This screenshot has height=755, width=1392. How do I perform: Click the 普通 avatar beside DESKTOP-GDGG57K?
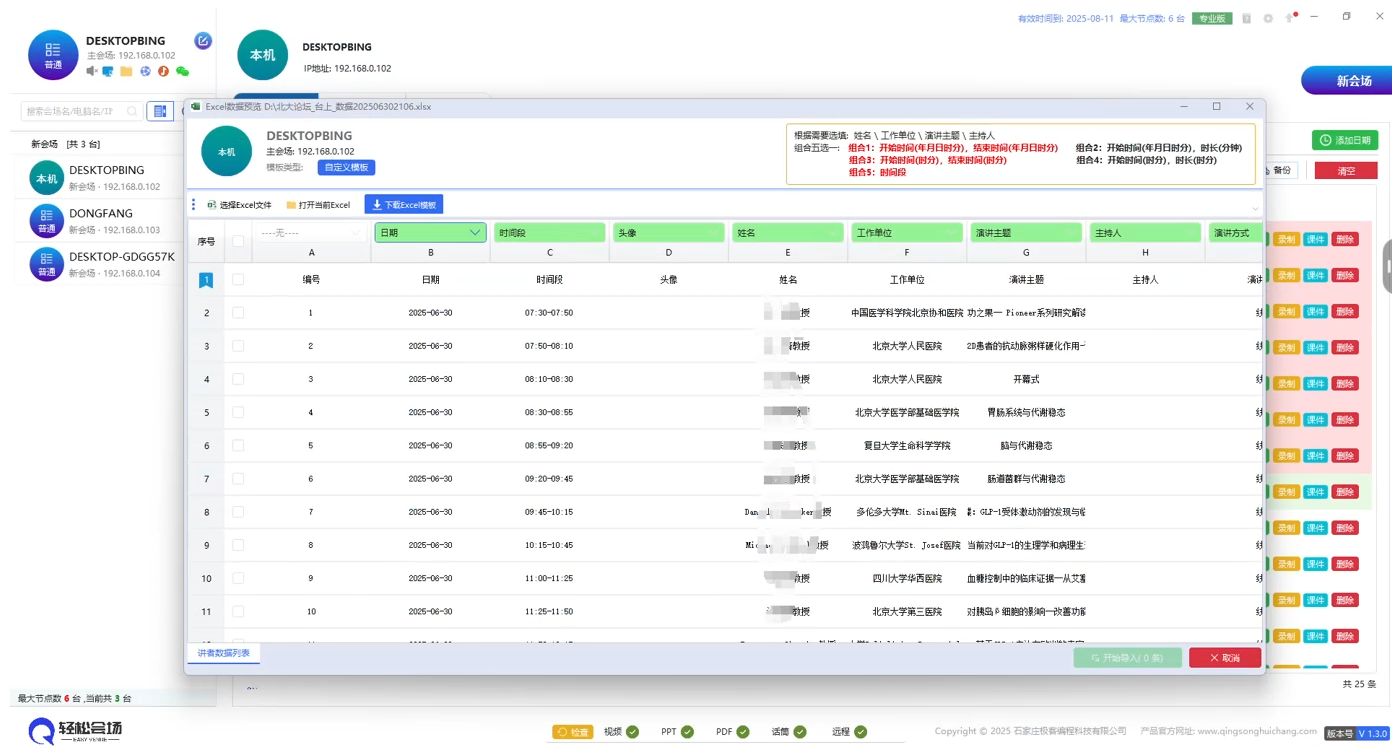(x=47, y=264)
